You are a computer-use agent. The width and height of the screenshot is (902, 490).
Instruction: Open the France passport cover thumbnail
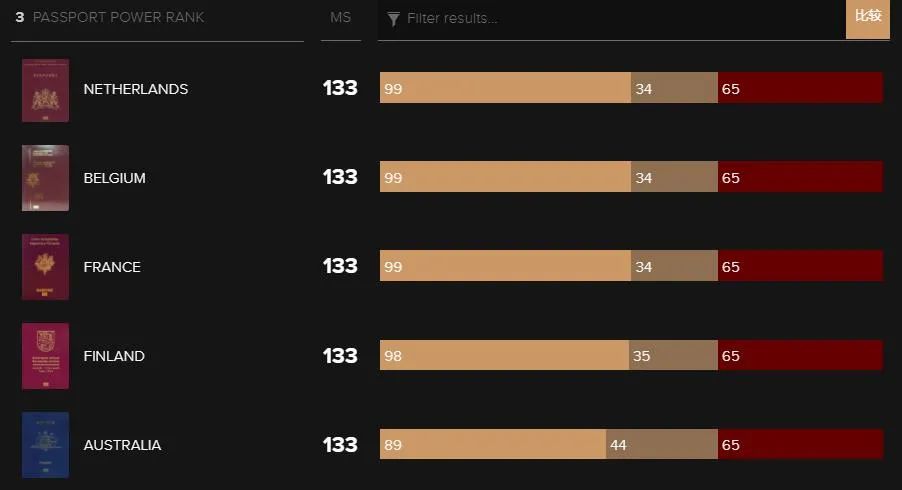[45, 267]
